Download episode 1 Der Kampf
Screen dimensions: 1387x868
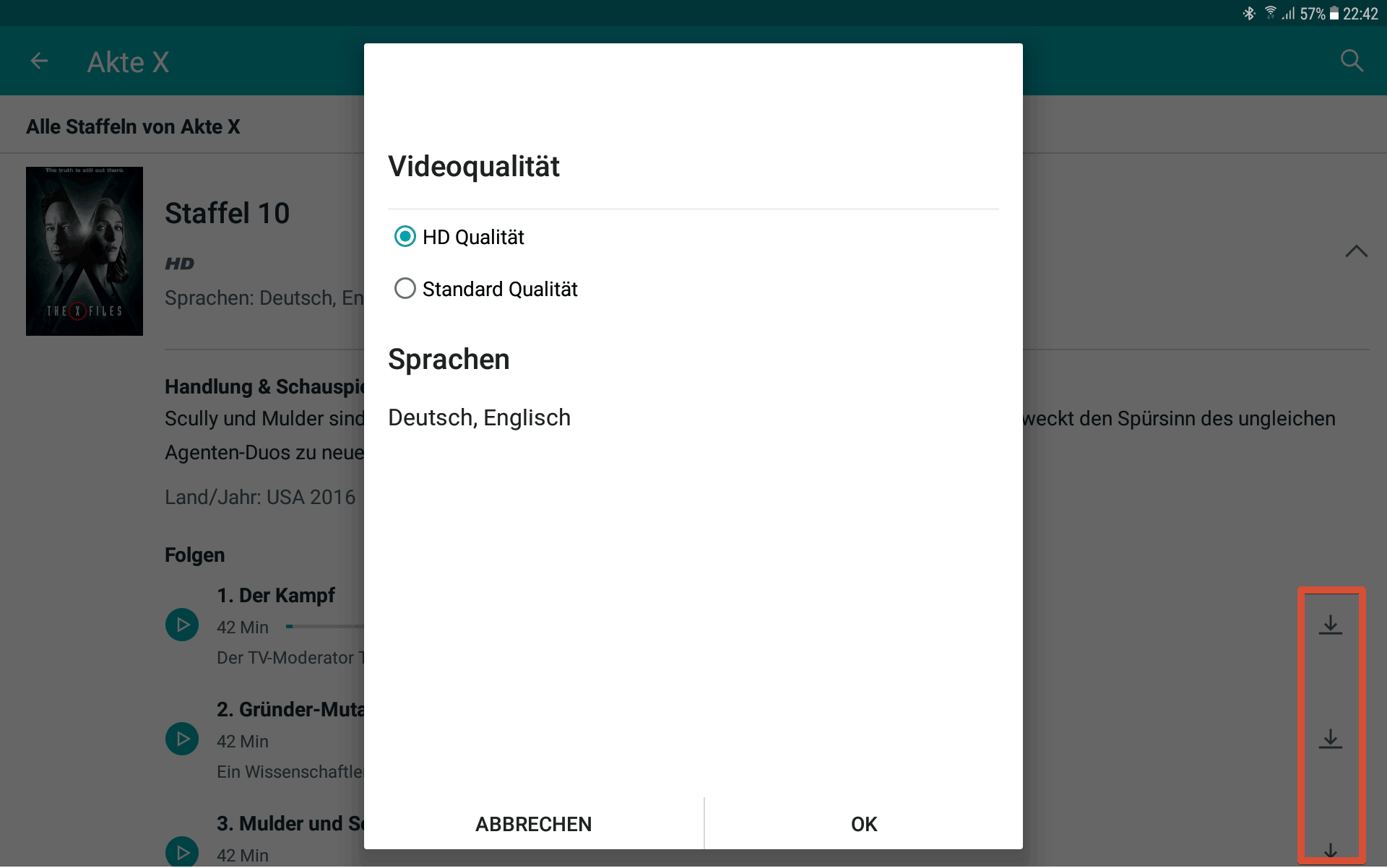point(1330,625)
